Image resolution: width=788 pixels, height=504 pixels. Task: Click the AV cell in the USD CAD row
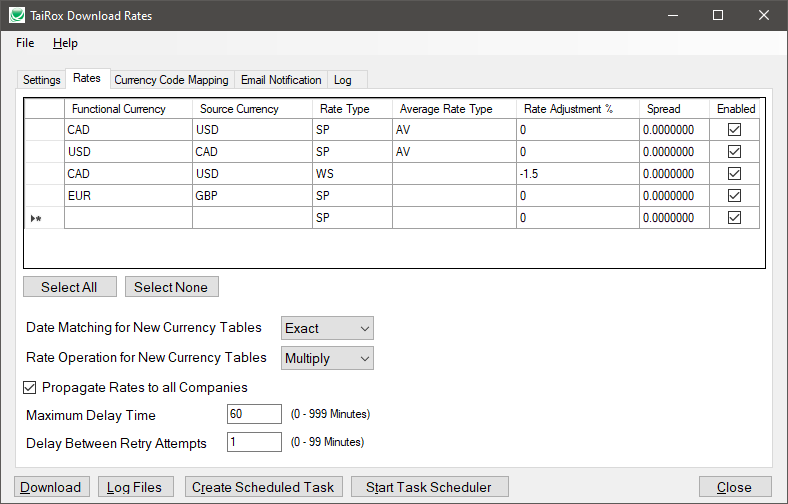click(454, 152)
